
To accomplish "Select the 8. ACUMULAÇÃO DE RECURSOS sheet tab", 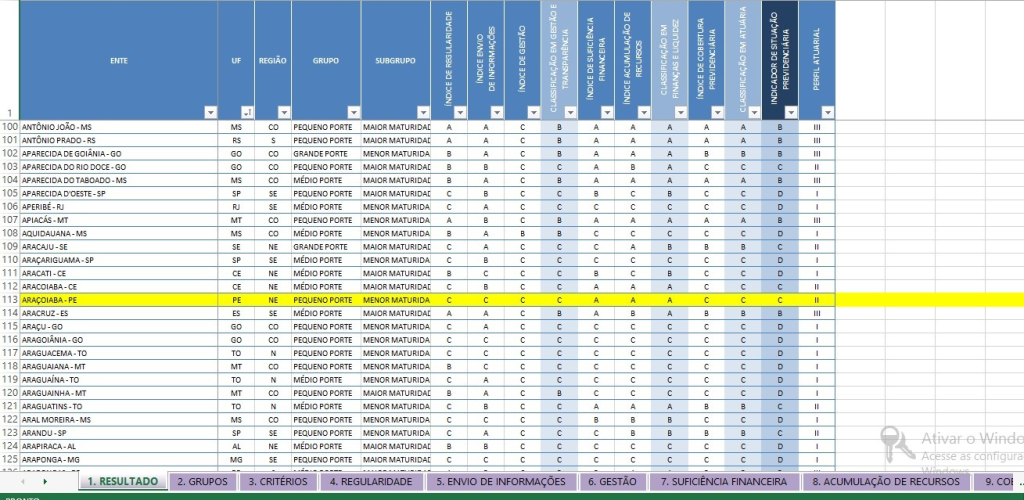I will [x=885, y=482].
